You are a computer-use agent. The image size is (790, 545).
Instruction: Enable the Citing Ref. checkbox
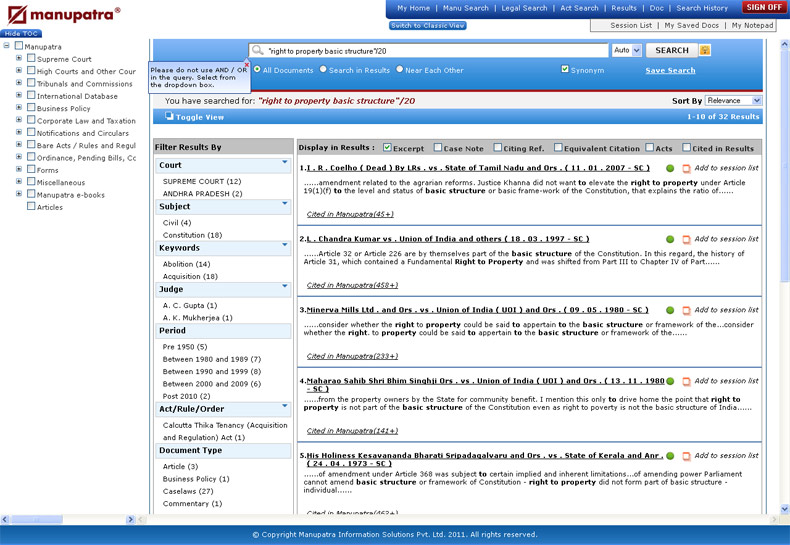pyautogui.click(x=498, y=148)
